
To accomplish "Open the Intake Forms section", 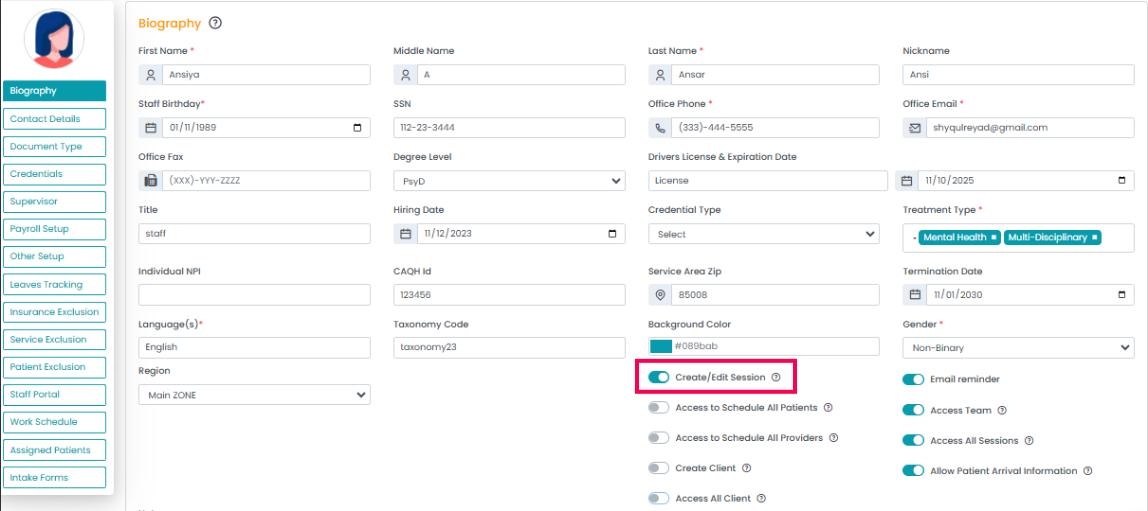I will click(54, 477).
